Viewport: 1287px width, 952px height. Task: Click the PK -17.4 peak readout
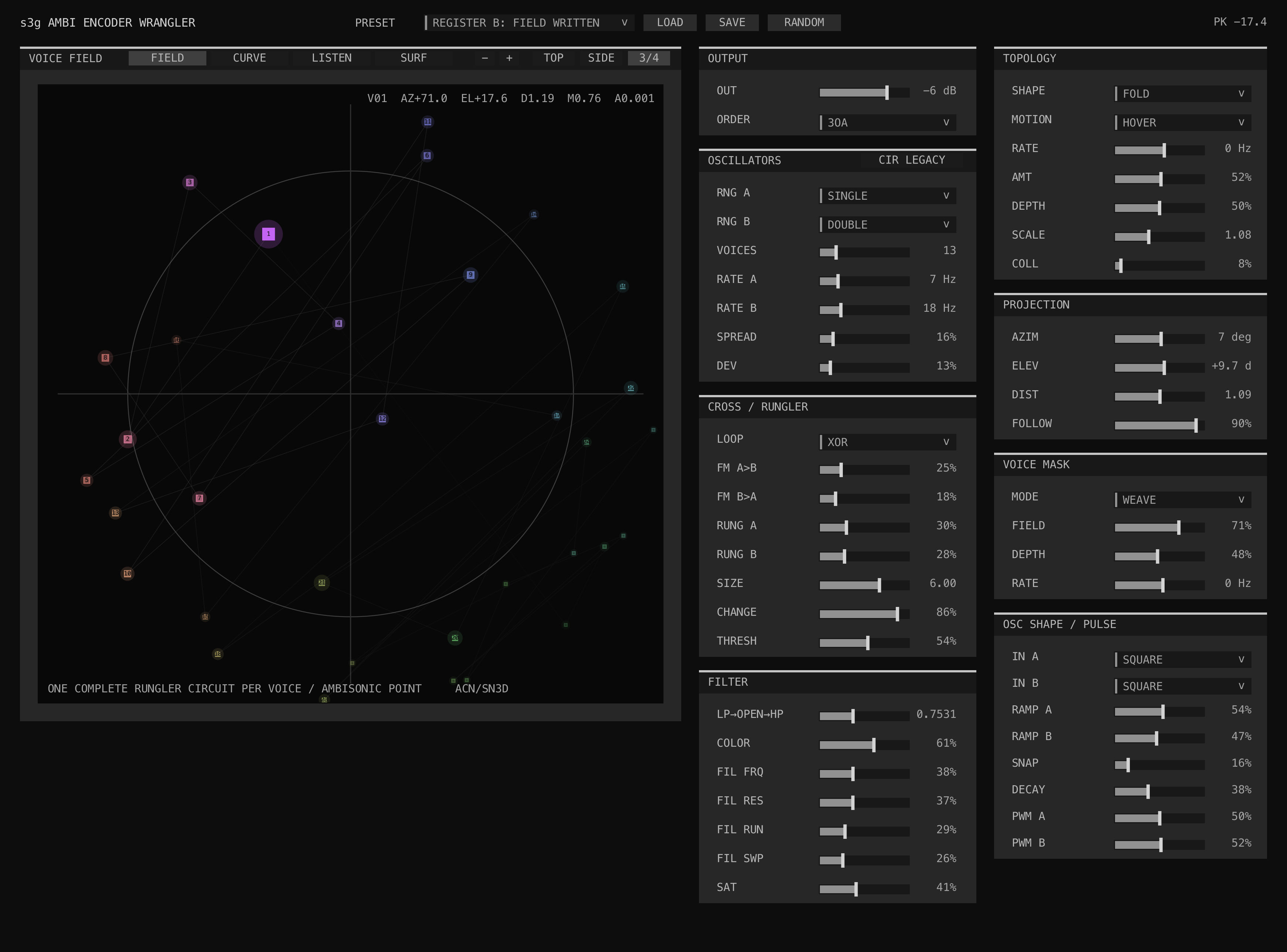(1240, 22)
